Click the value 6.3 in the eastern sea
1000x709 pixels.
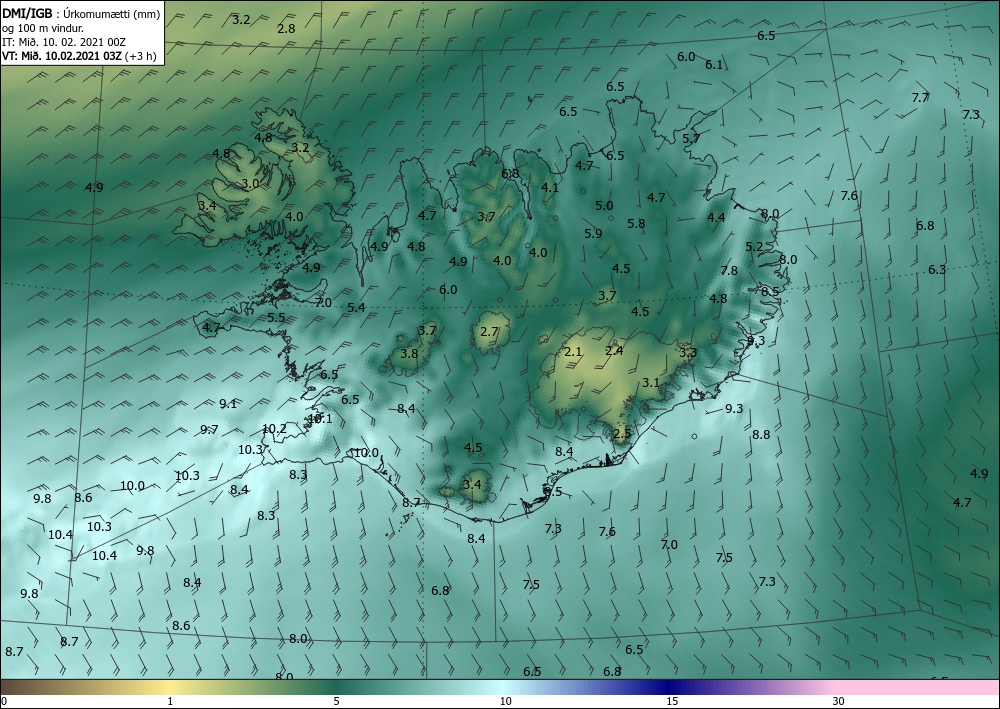click(937, 270)
